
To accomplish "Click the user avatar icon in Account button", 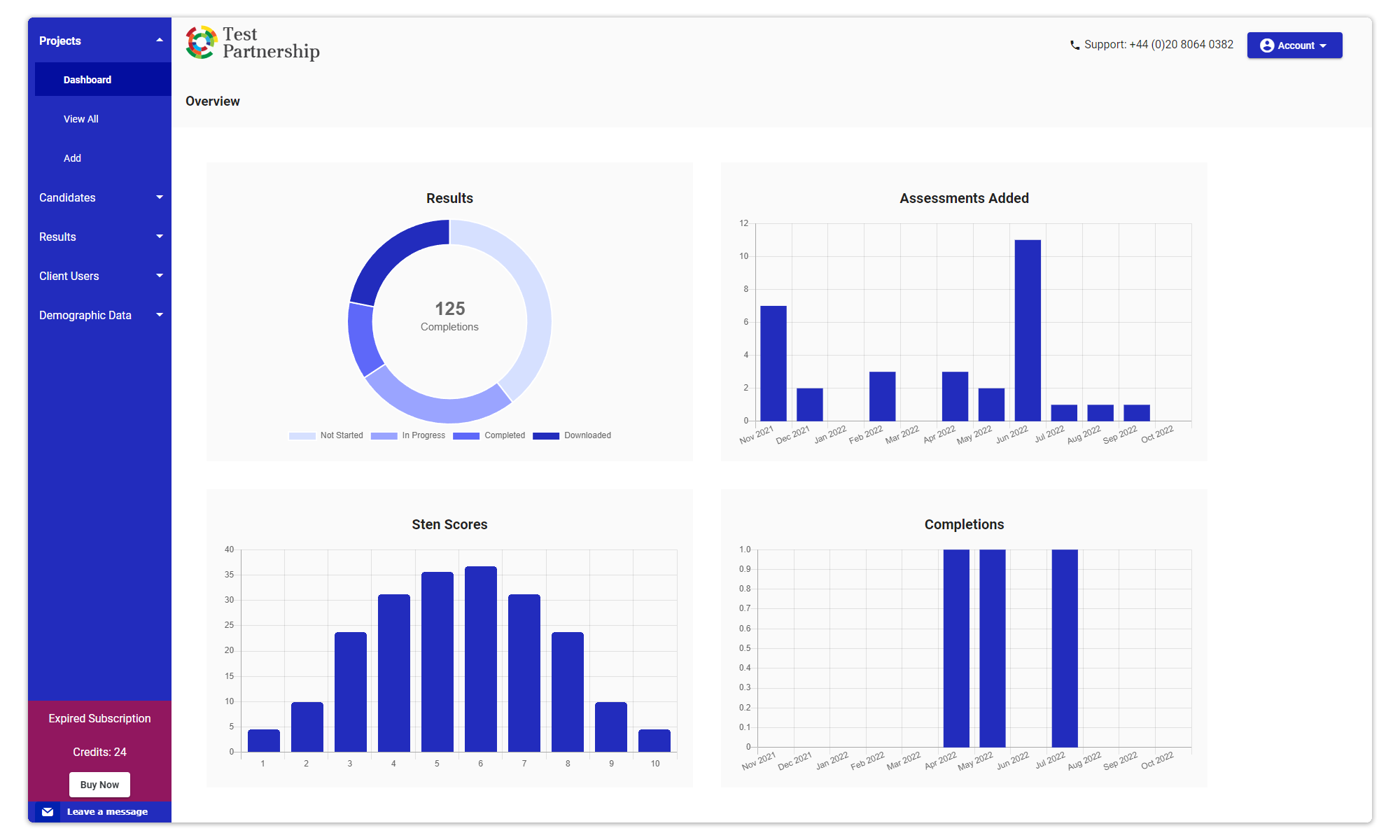I will pyautogui.click(x=1266, y=45).
